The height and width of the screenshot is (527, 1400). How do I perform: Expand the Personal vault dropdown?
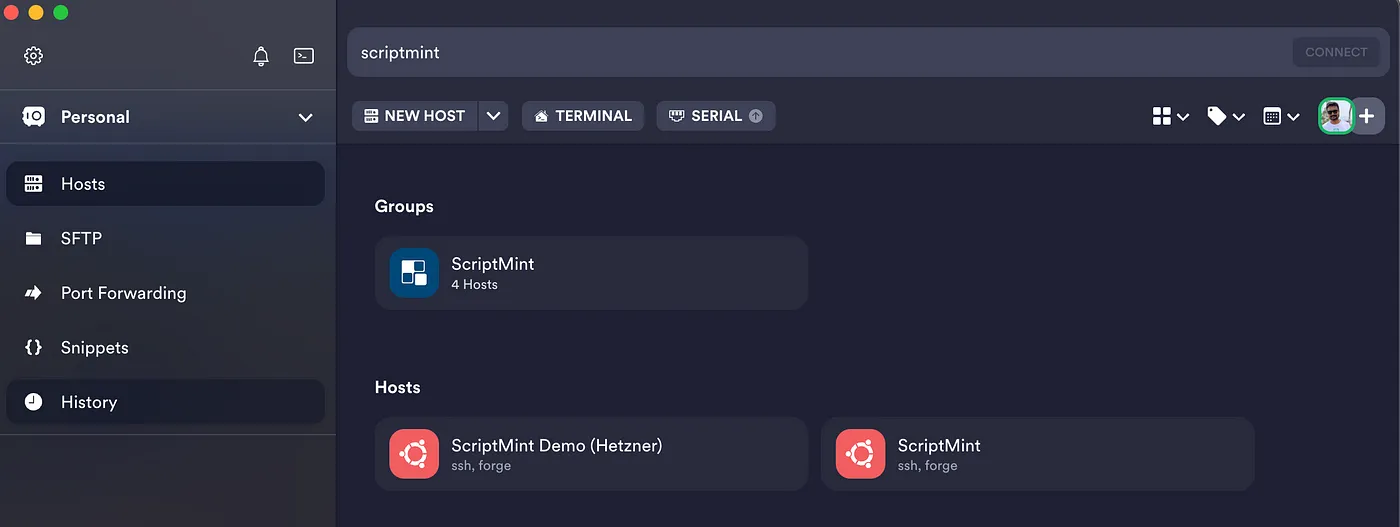pos(306,117)
